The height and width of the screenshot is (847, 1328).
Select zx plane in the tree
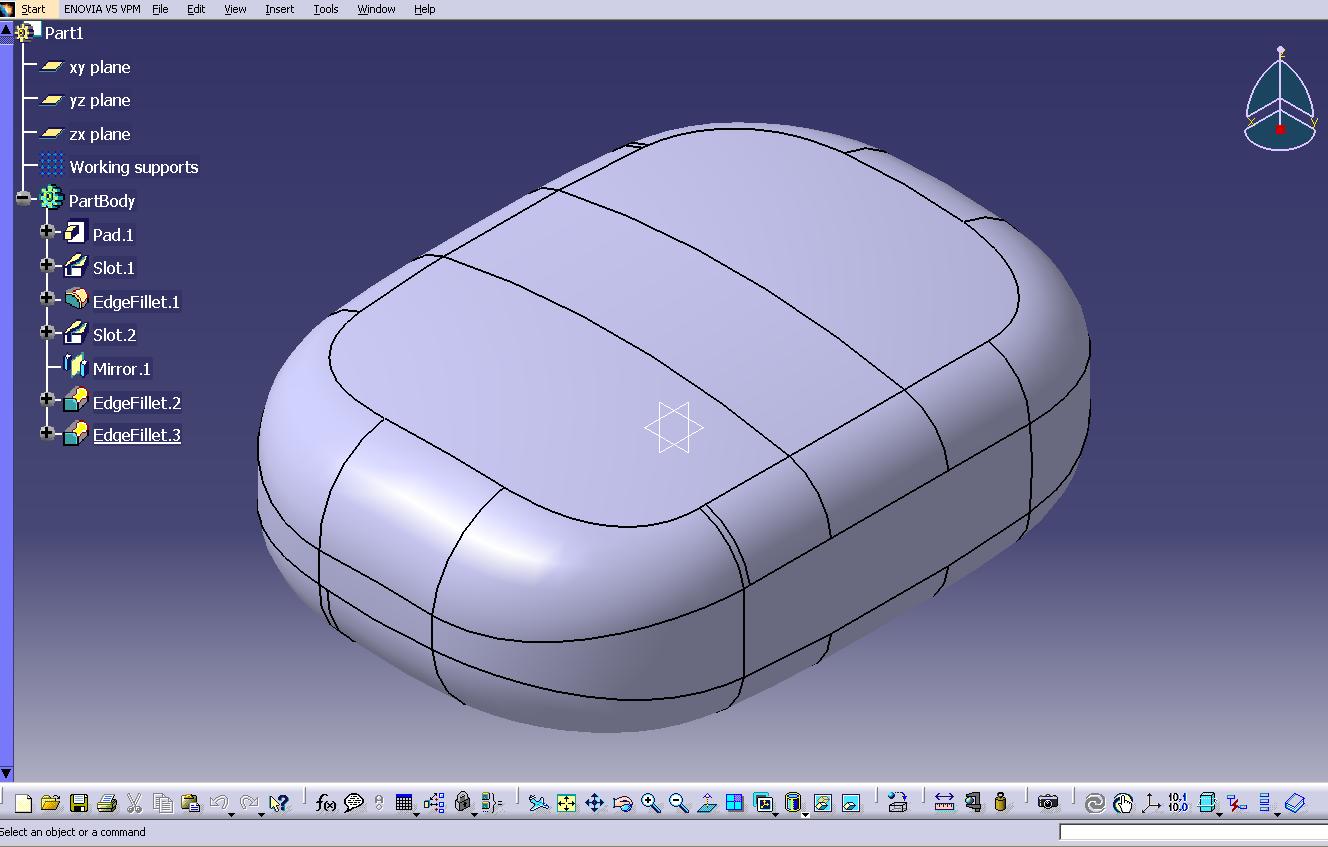tap(100, 134)
